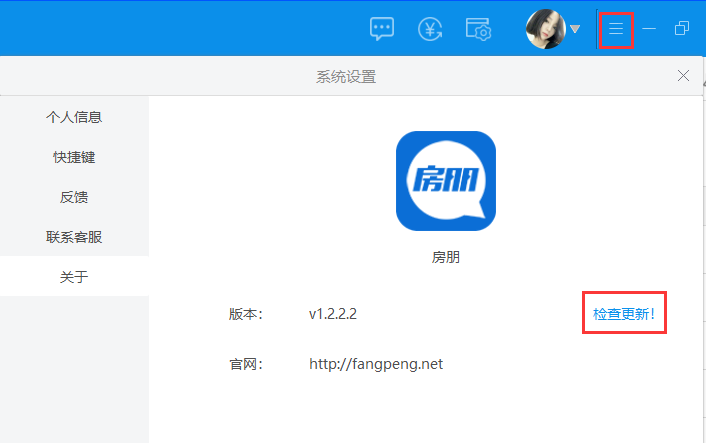Click the 房朋 app logo
The height and width of the screenshot is (443, 706).
(x=446, y=181)
